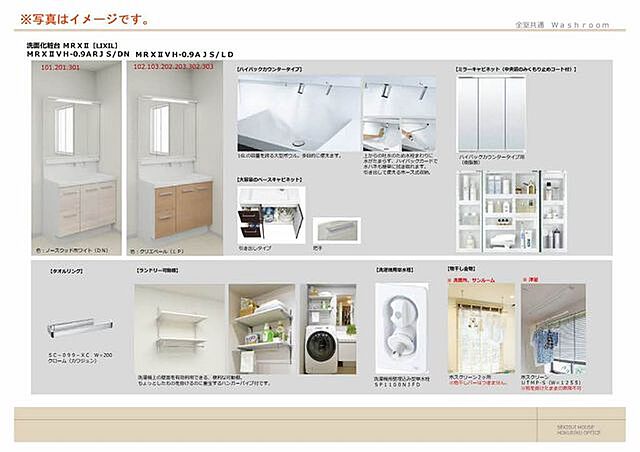Click the chrome towel ring image
Image resolution: width=640 pixels, height=452 pixels.
[80, 328]
